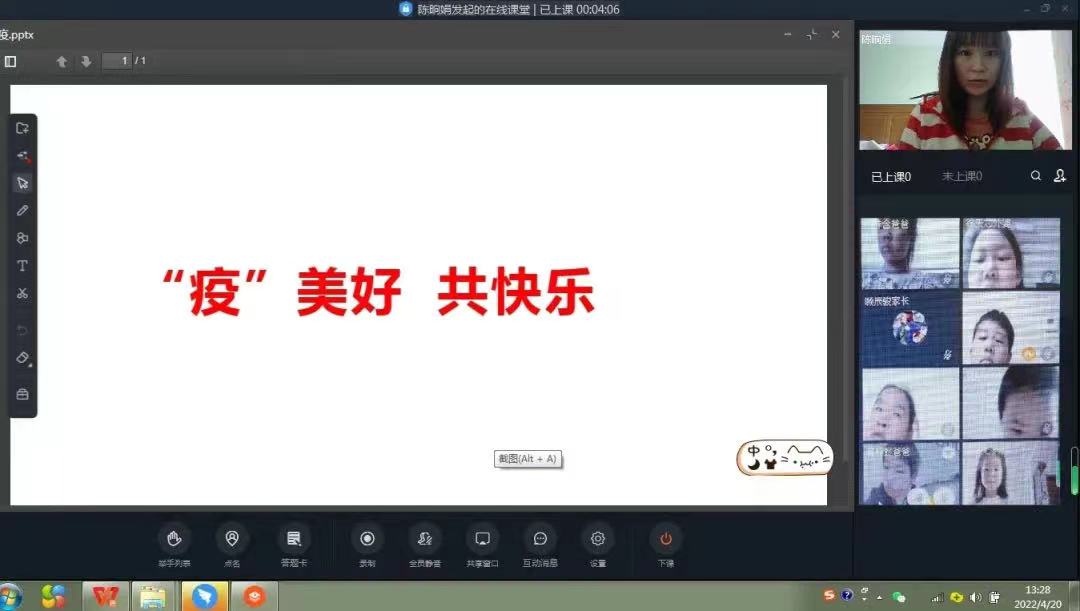Select the Text tool in the left toolbar
The height and width of the screenshot is (611, 1080).
point(22,265)
